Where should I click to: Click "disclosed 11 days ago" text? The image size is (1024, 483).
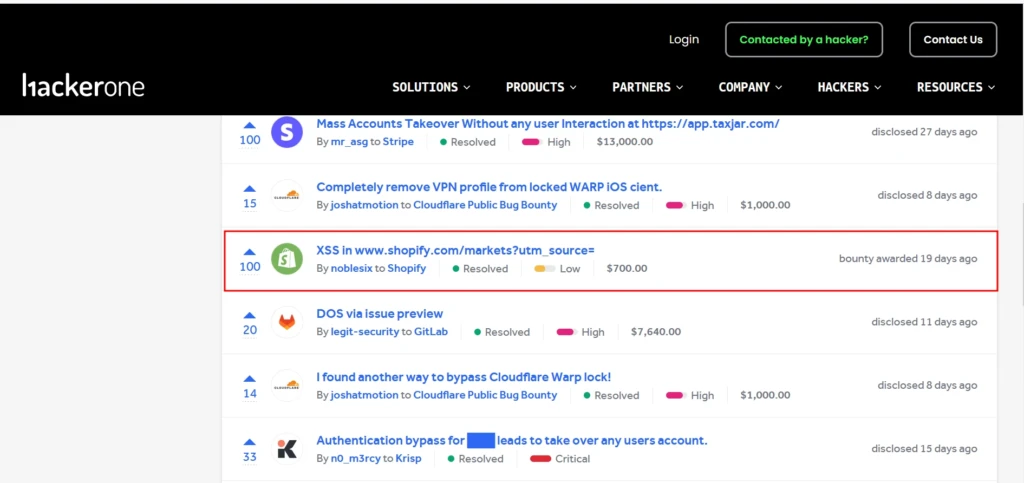(x=924, y=322)
